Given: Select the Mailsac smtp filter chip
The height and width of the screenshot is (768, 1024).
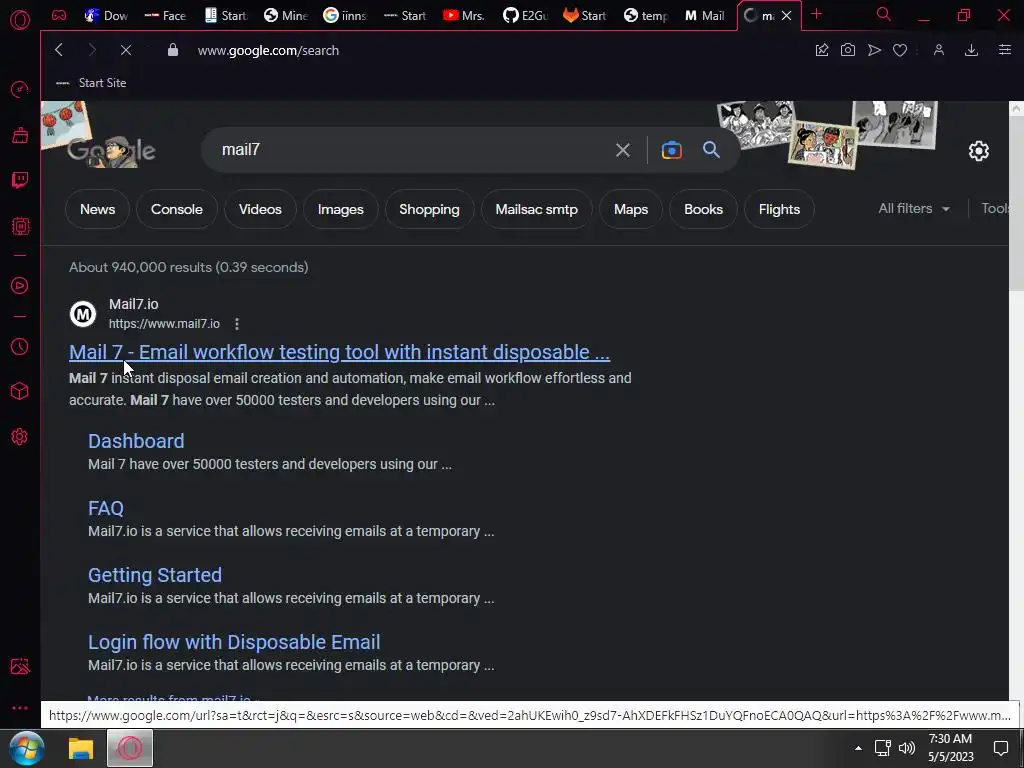Looking at the screenshot, I should point(536,209).
